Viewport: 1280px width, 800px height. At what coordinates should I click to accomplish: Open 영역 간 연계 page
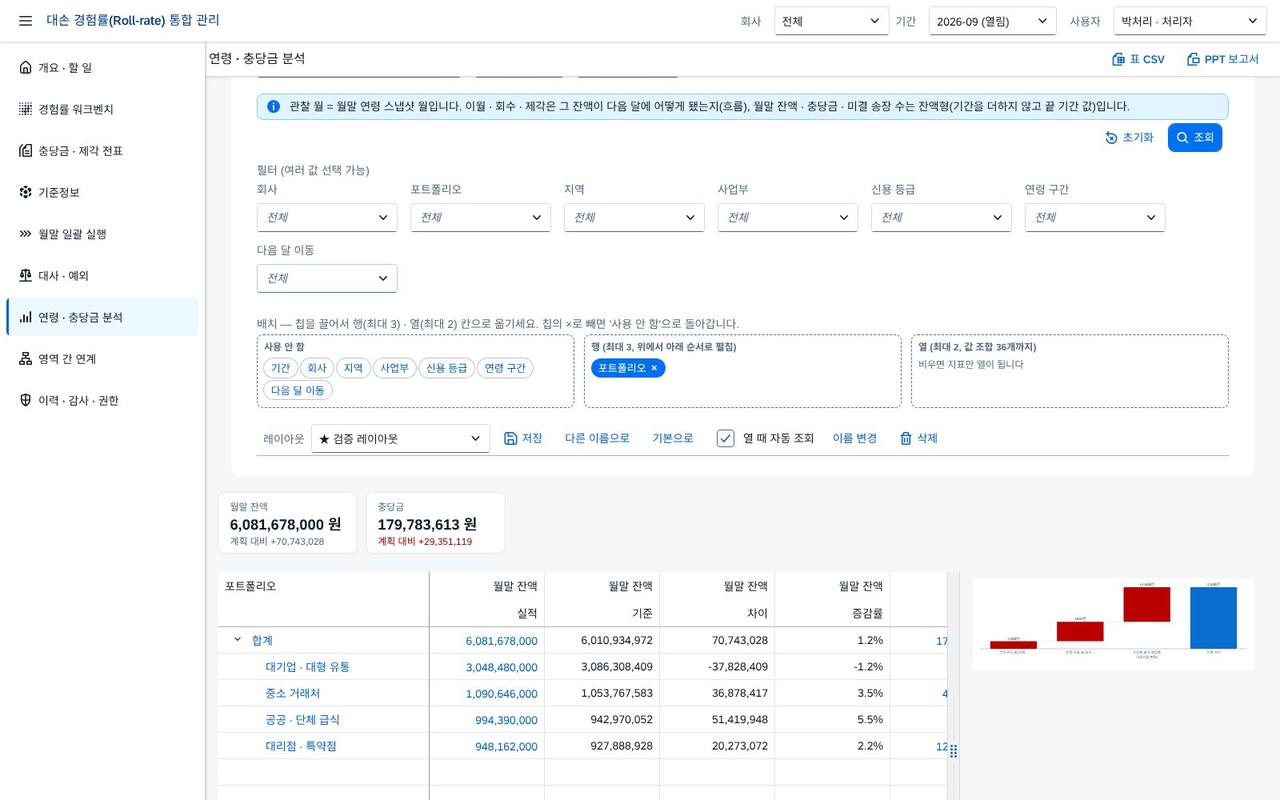[102, 359]
